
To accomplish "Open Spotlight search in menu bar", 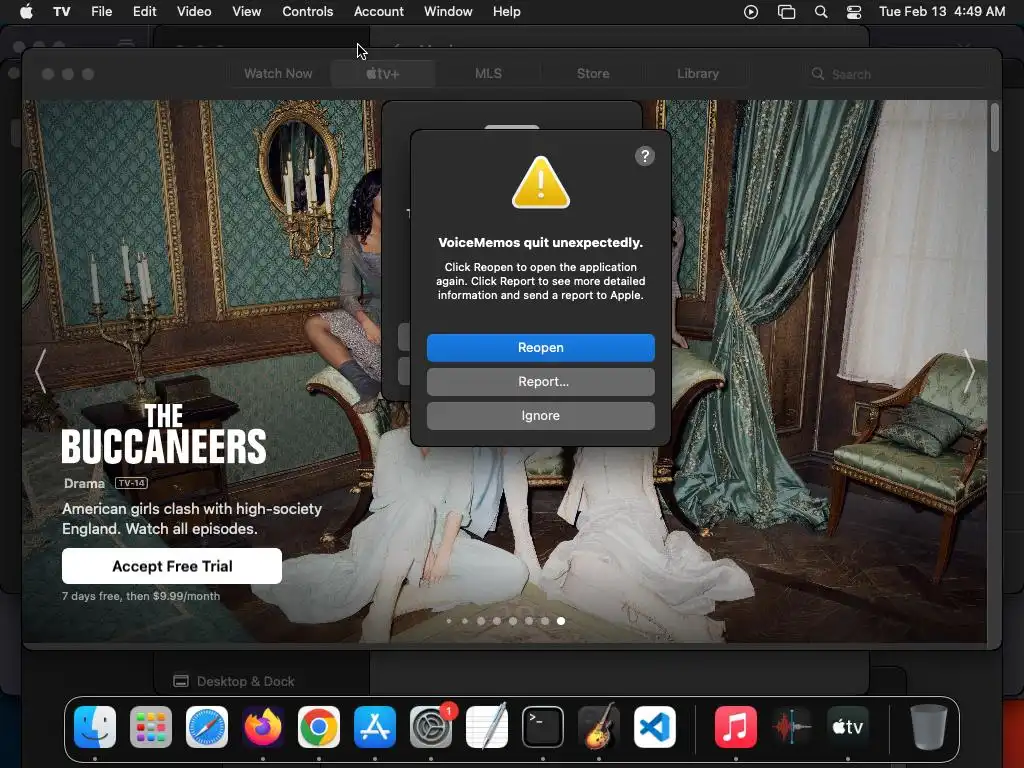I will [821, 12].
